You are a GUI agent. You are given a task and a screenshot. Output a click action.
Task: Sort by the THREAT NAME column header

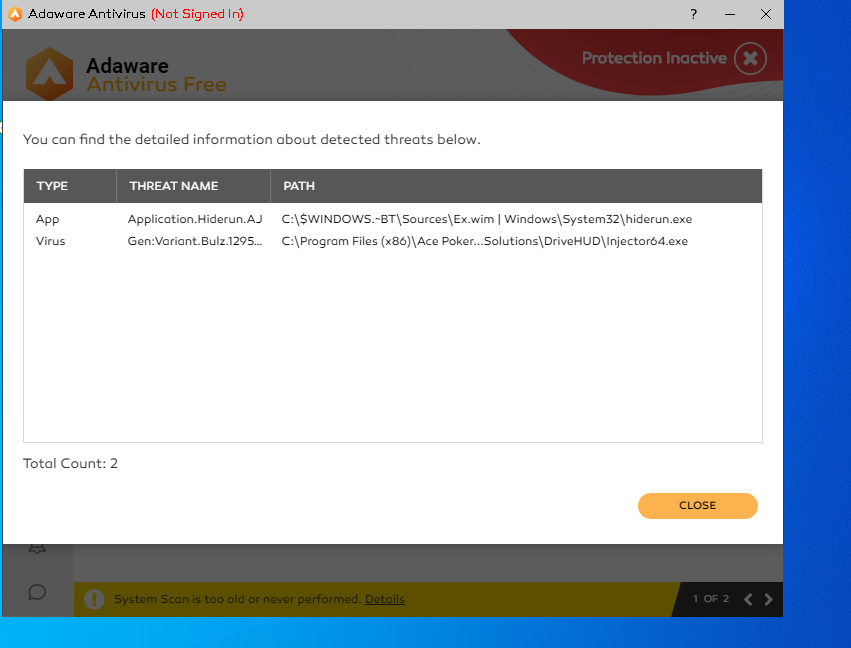coord(193,186)
